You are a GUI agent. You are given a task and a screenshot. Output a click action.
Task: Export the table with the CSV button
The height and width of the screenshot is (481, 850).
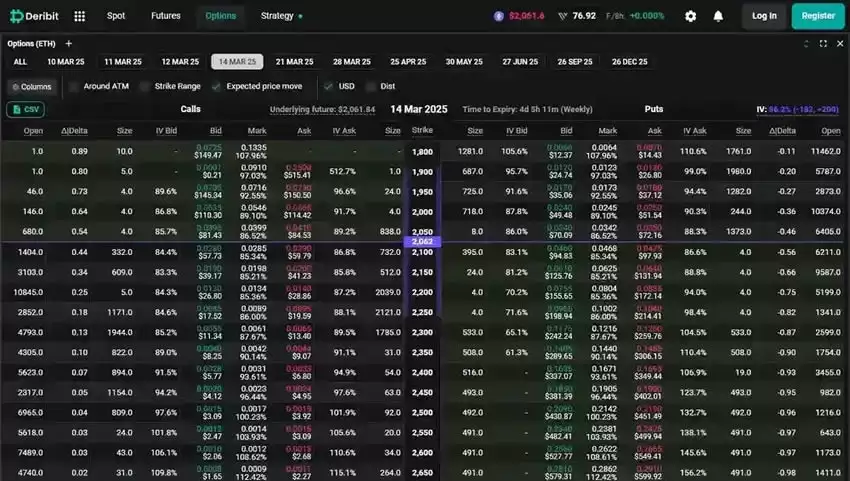[x=25, y=109]
